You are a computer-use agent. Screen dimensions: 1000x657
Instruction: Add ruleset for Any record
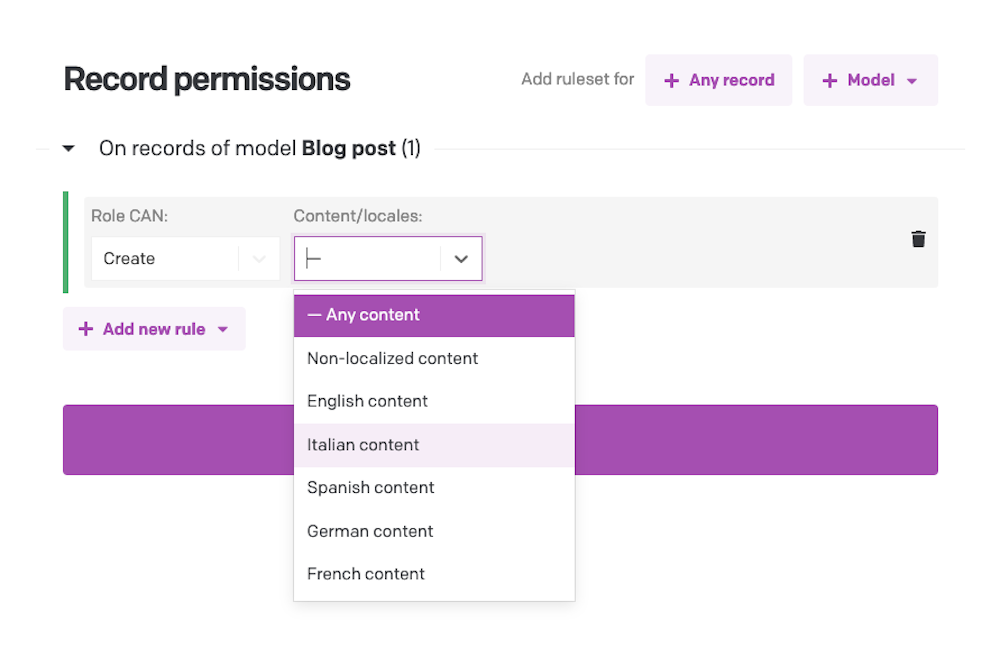[719, 80]
